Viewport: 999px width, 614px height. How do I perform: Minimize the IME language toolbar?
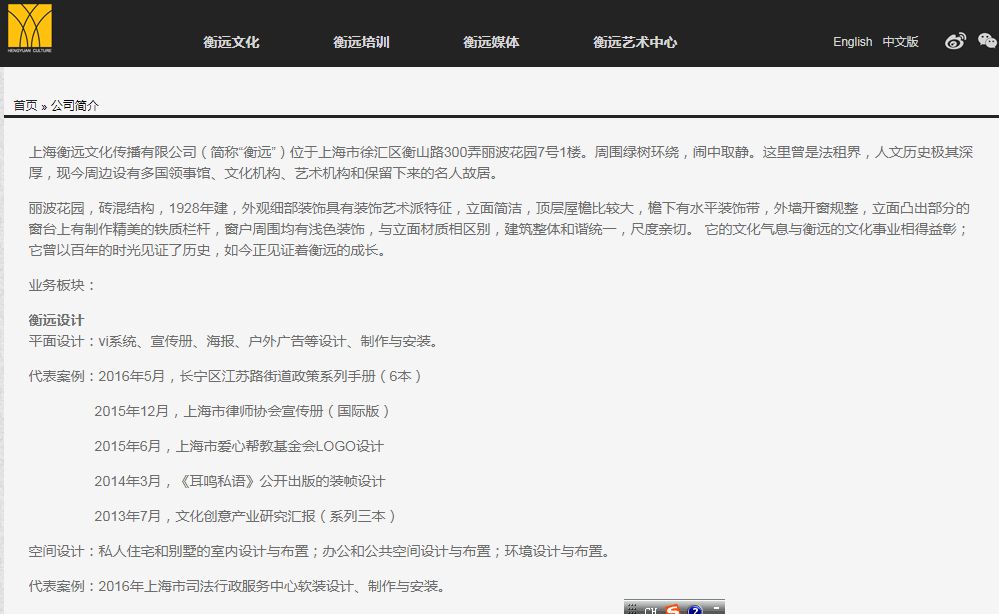pyautogui.click(x=717, y=608)
